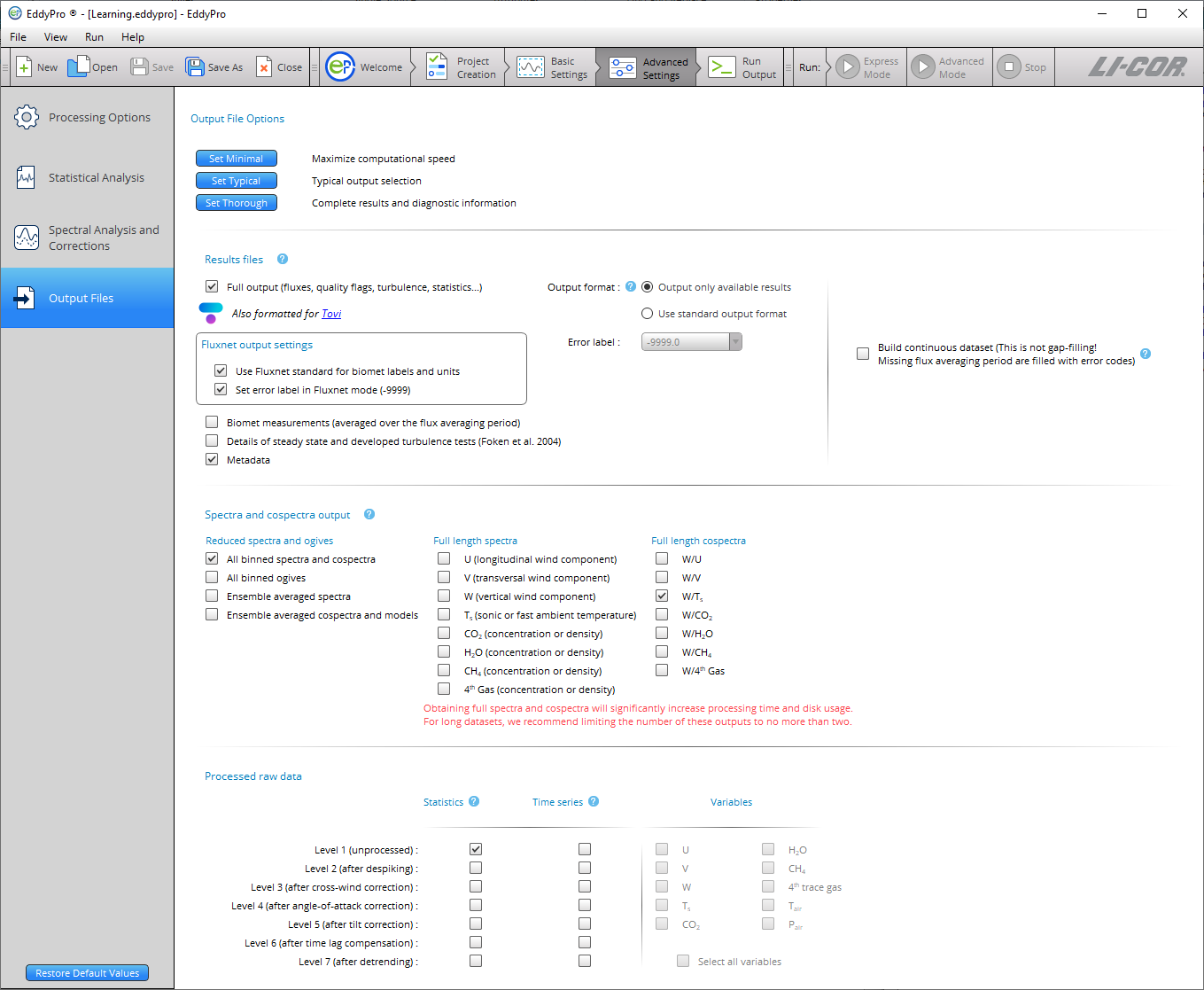Toggle Level 1 (unprocessed) Statistics checkbox
This screenshot has height=990, width=1204.
point(476,849)
